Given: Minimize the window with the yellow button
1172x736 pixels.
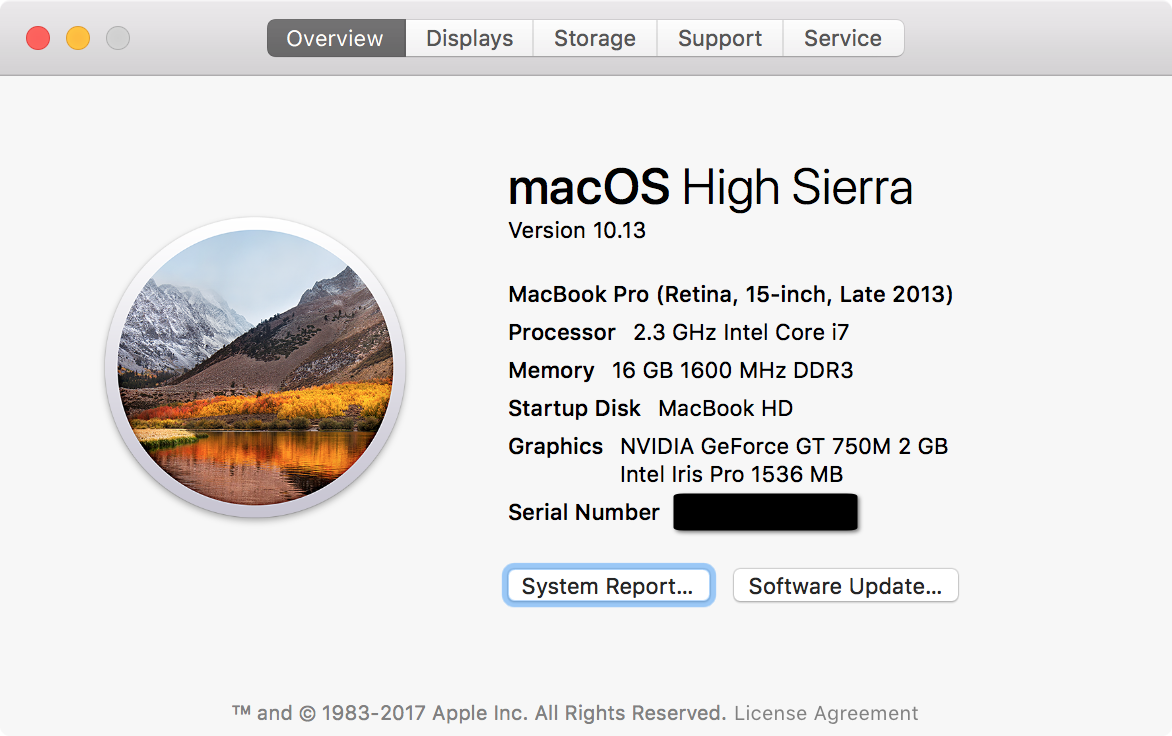Looking at the screenshot, I should click(x=78, y=38).
